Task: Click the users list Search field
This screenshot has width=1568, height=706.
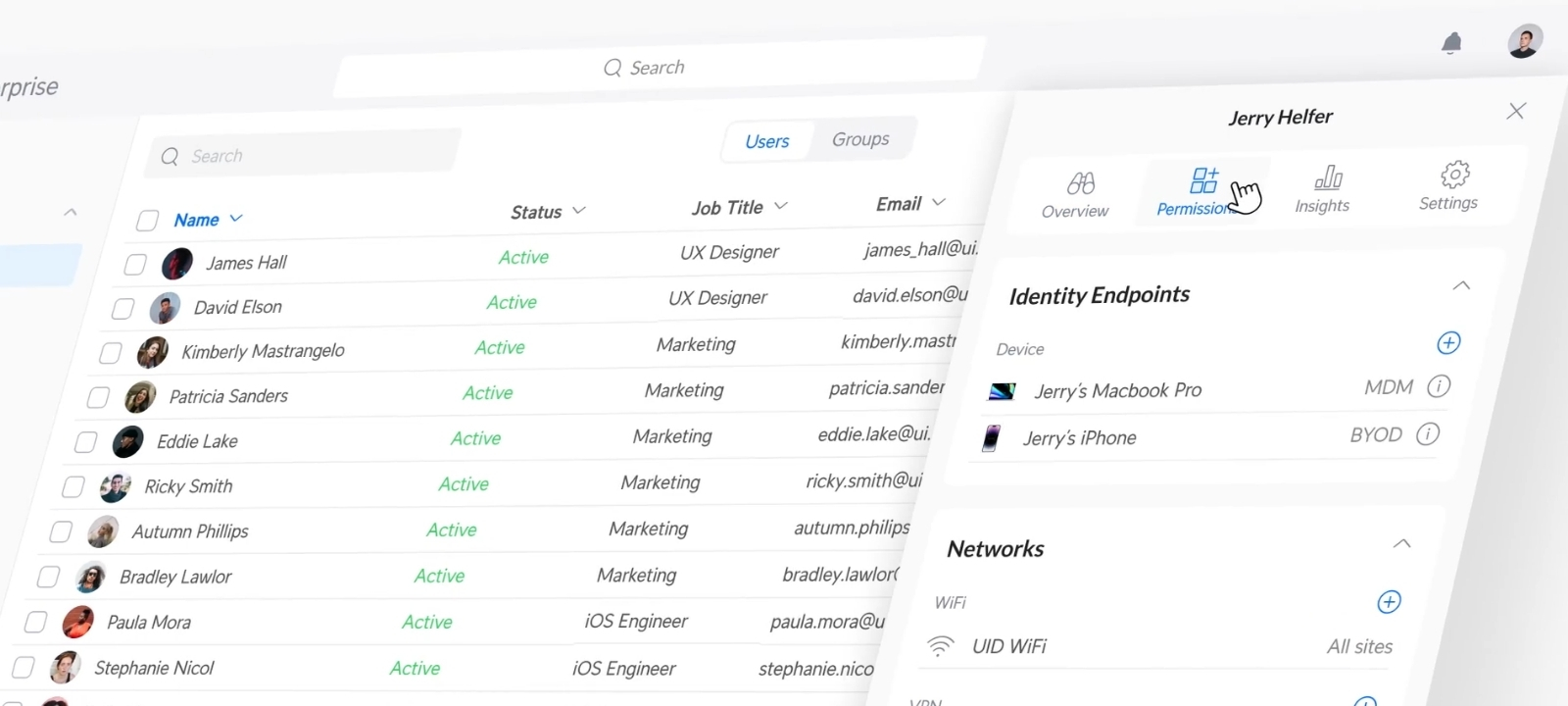Action: [304, 155]
